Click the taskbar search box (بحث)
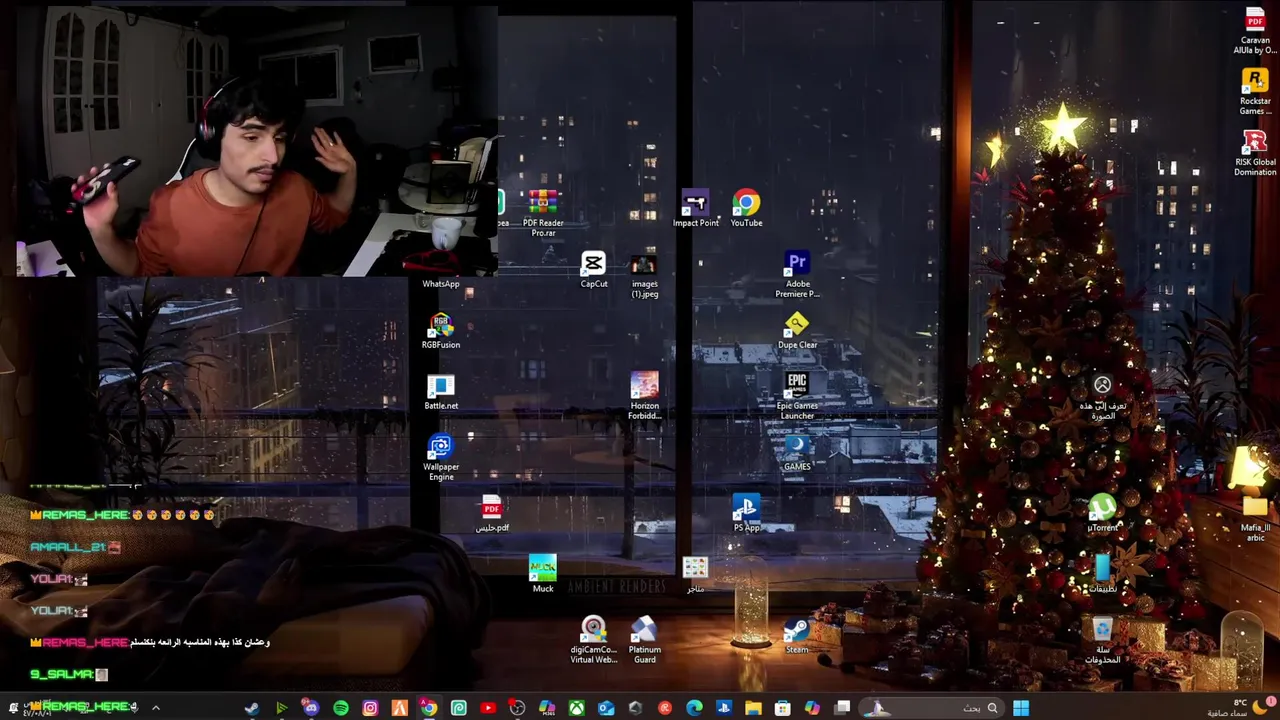This screenshot has height=720, width=1280. 930,708
